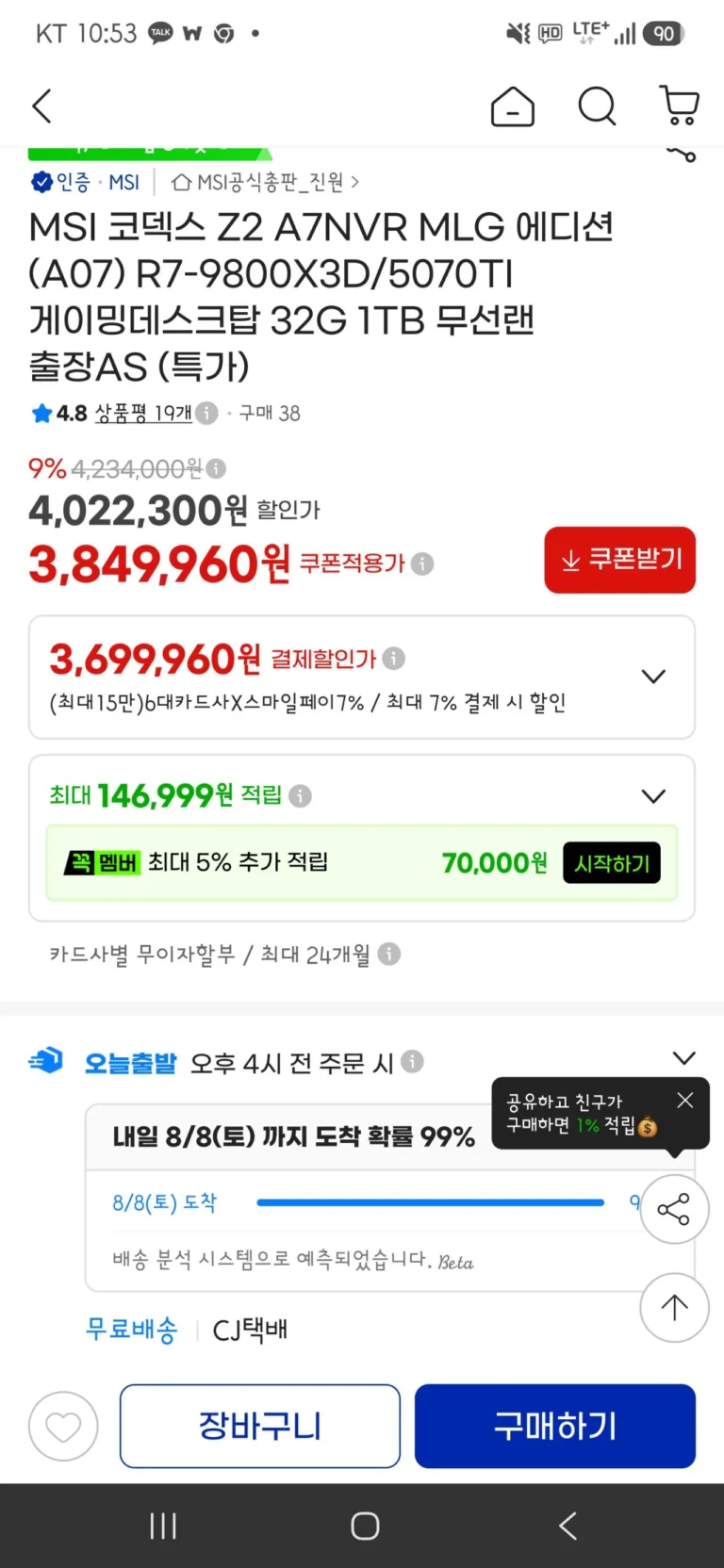Tap 시작하기 for membership bonus

[612, 863]
